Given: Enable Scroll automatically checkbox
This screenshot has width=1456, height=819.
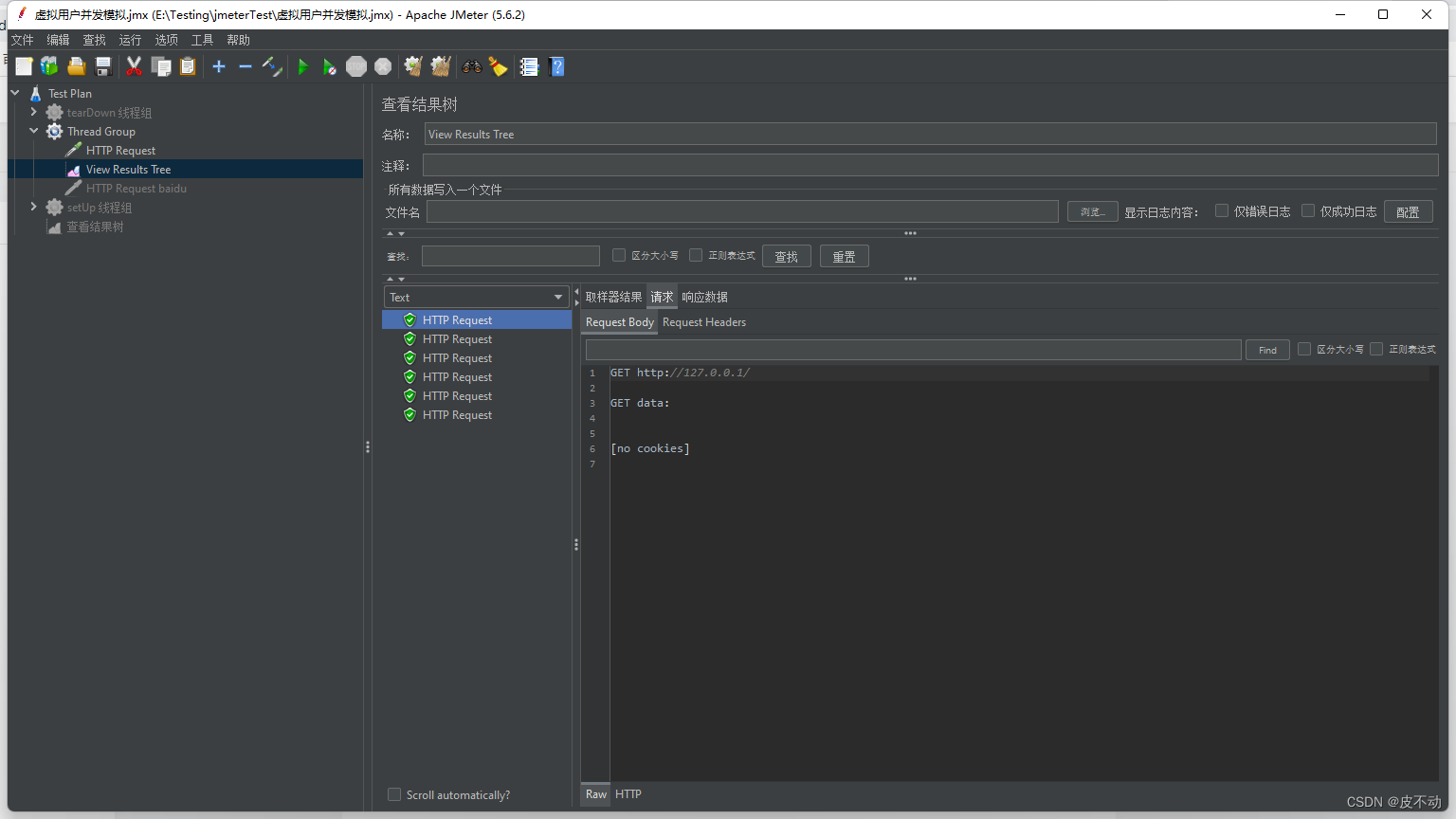Looking at the screenshot, I should pos(393,794).
